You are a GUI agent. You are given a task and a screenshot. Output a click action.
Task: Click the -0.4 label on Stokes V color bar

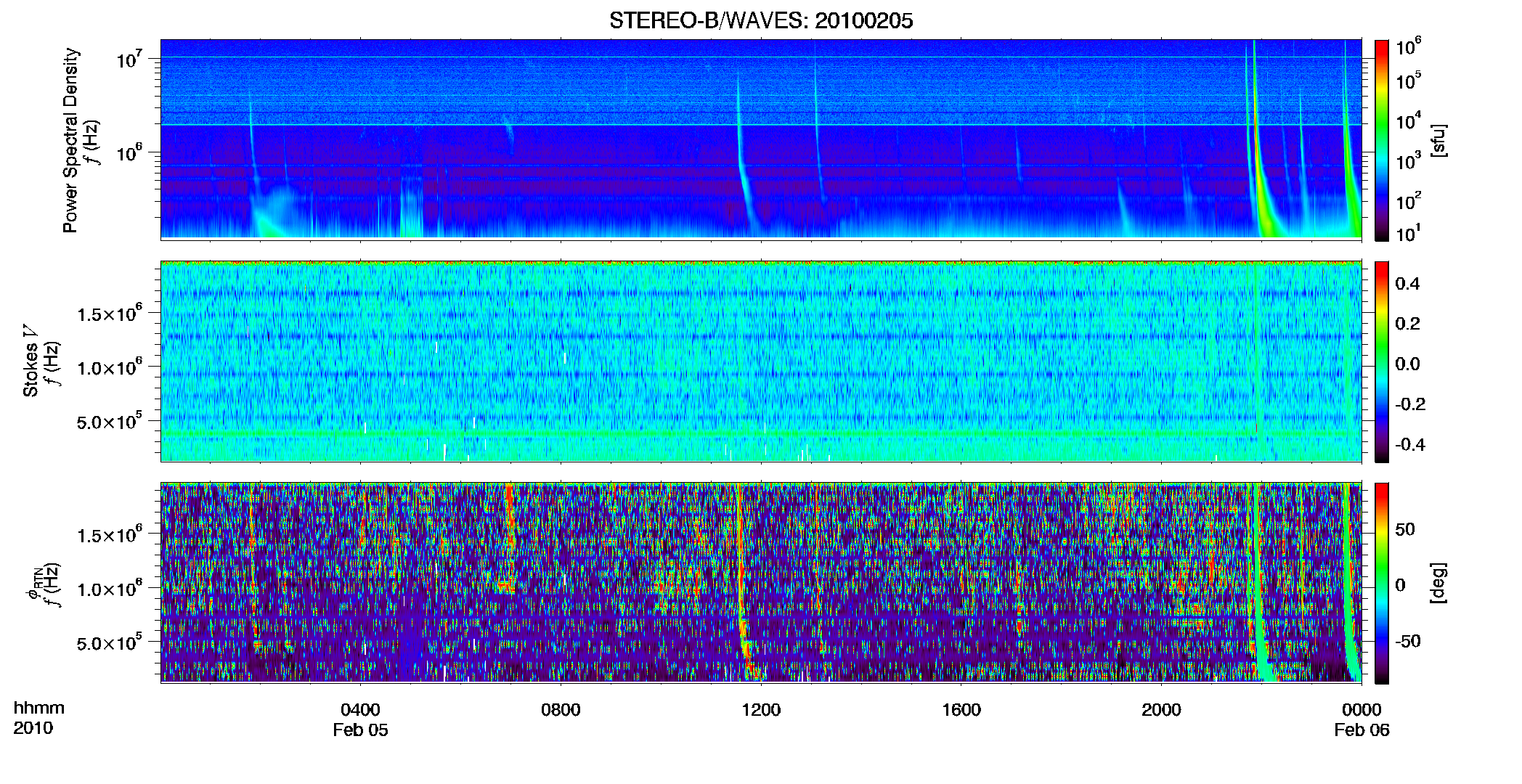coord(1410,444)
